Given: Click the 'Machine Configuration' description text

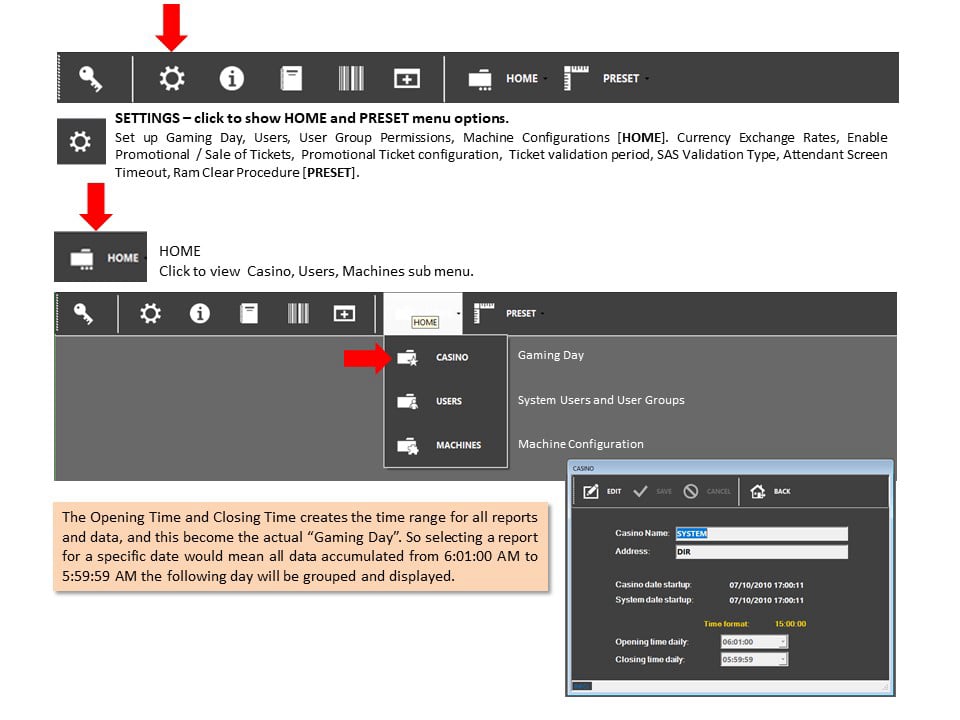Looking at the screenshot, I should click(581, 444).
